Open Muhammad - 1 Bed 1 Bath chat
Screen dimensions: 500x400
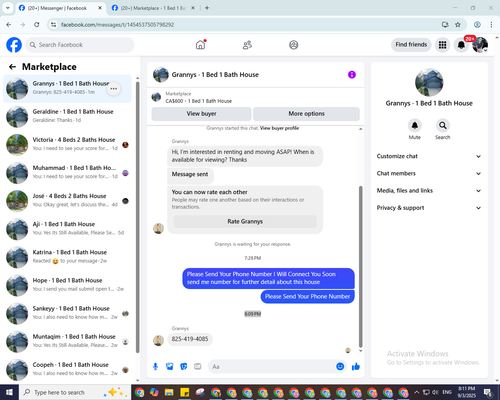(67, 173)
